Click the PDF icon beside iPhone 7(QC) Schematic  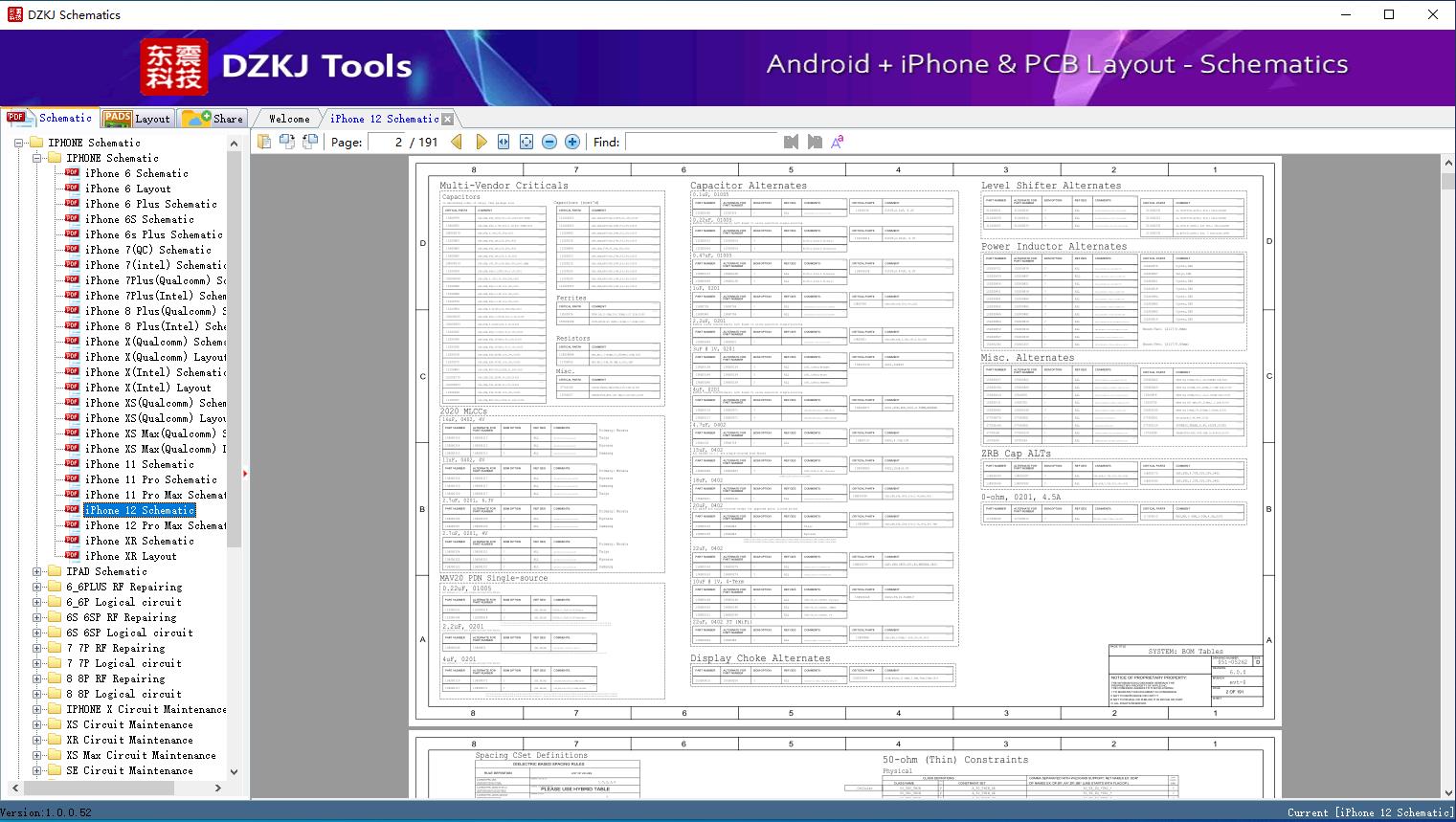(72, 250)
